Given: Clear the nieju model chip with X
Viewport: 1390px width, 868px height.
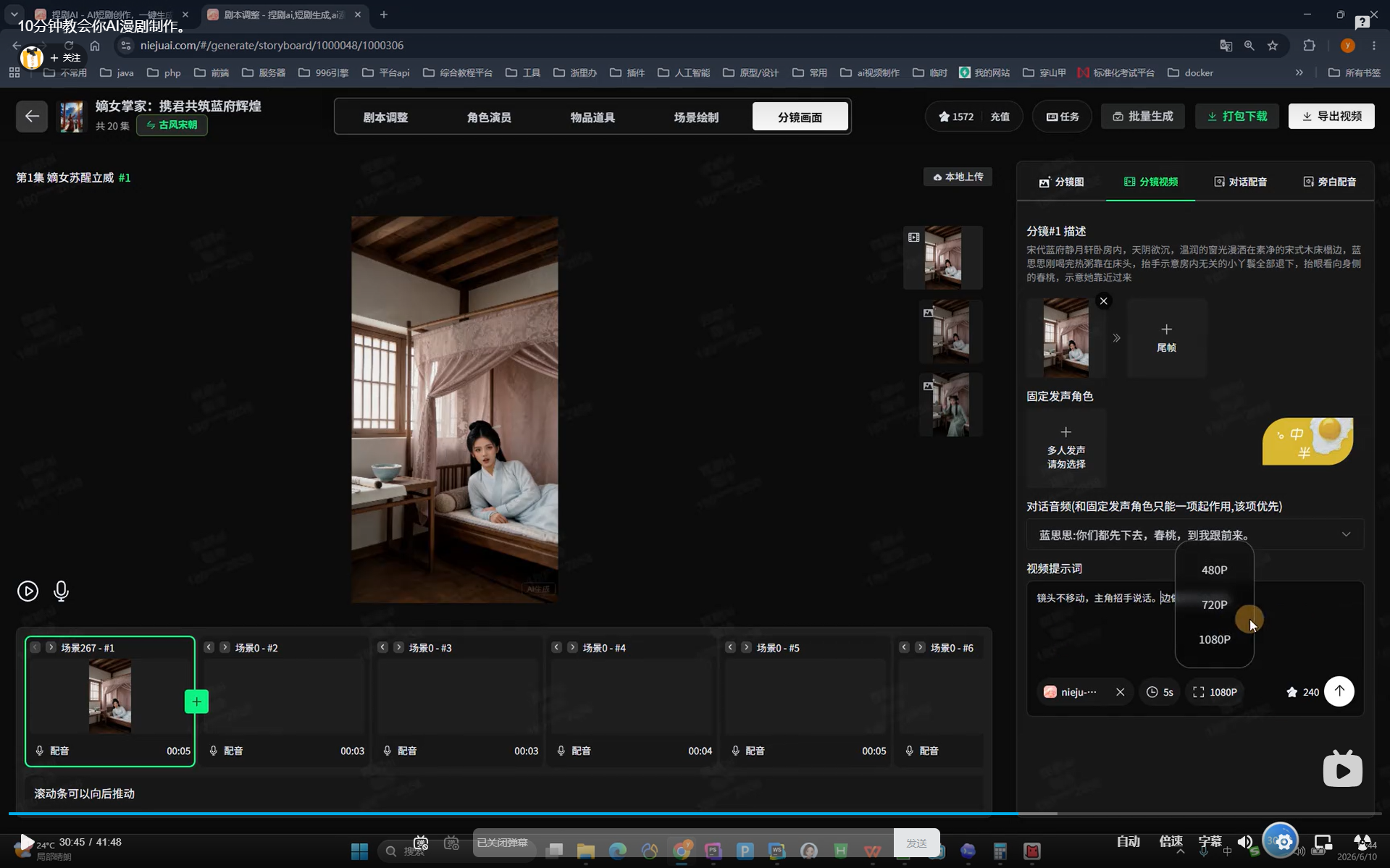Looking at the screenshot, I should [x=1120, y=692].
